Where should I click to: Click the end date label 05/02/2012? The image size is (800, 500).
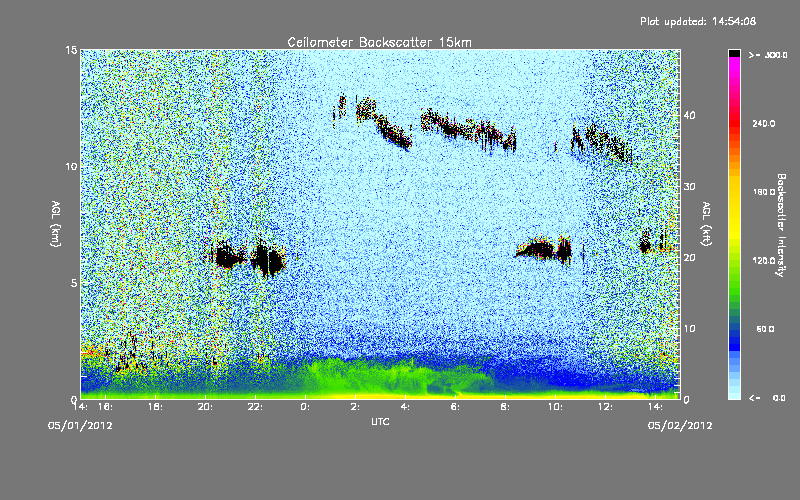680,426
